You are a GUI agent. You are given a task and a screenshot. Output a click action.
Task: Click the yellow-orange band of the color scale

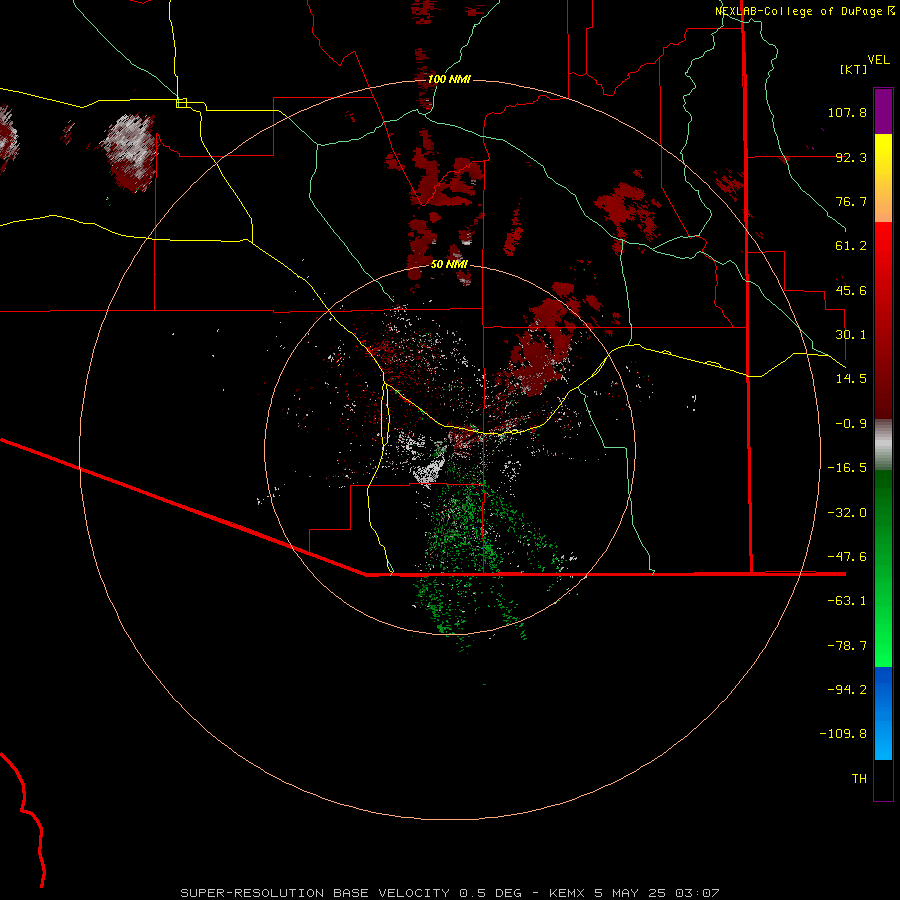(x=883, y=178)
